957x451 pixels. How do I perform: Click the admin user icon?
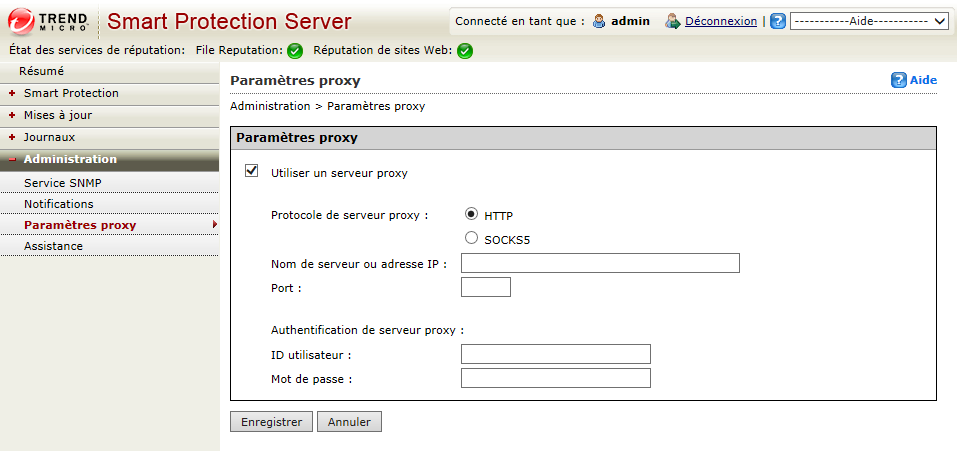[600, 21]
